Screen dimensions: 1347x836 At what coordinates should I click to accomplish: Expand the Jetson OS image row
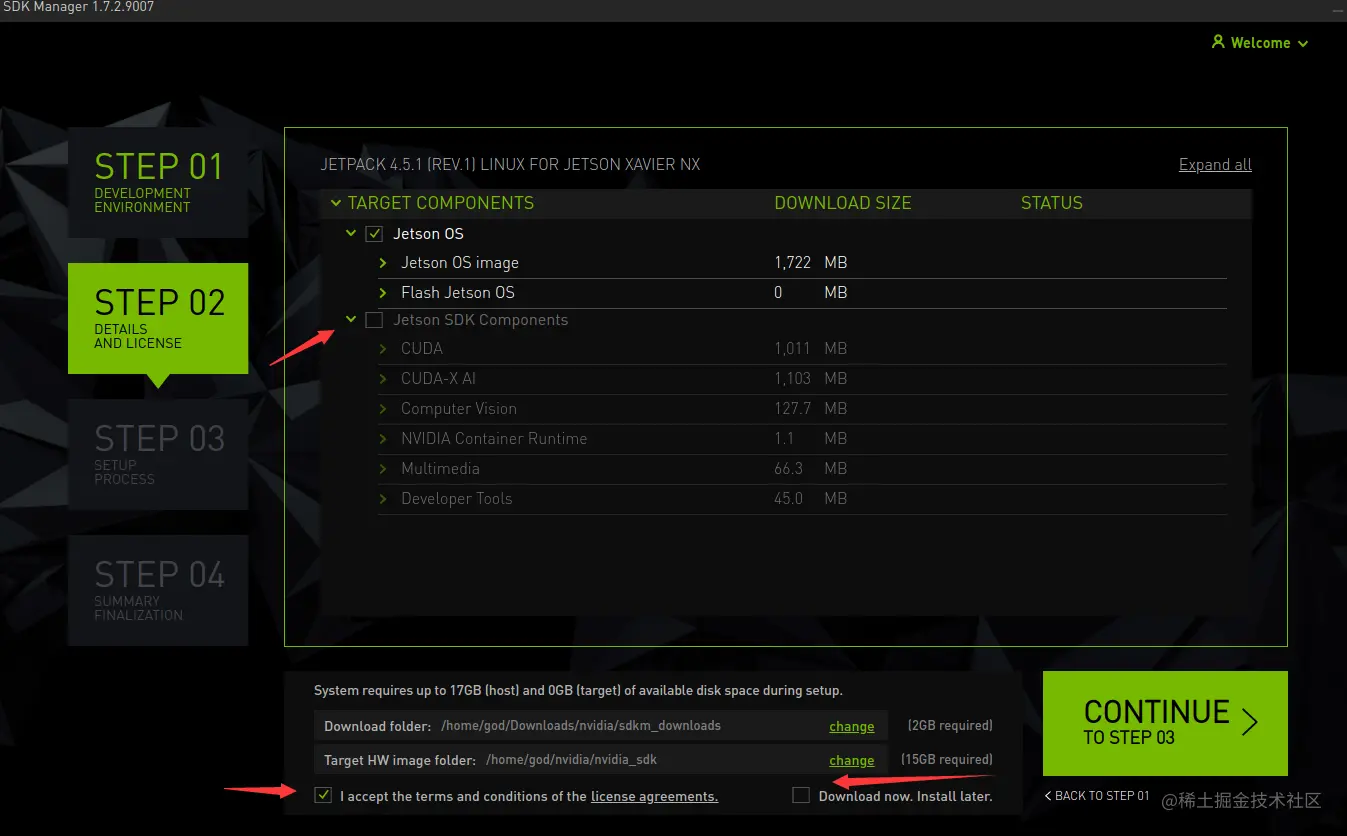coord(383,263)
